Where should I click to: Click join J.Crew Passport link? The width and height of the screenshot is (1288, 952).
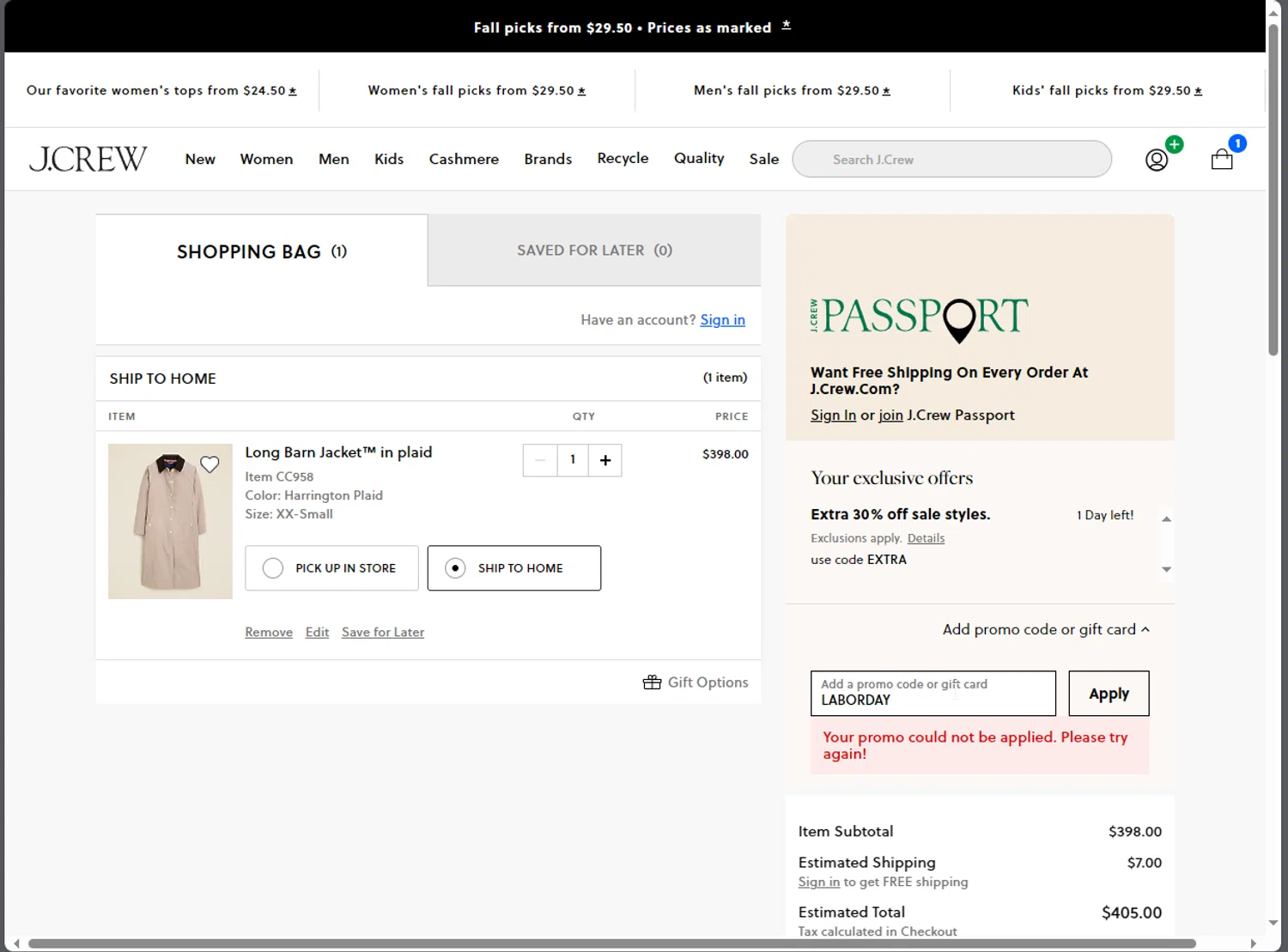(x=890, y=415)
